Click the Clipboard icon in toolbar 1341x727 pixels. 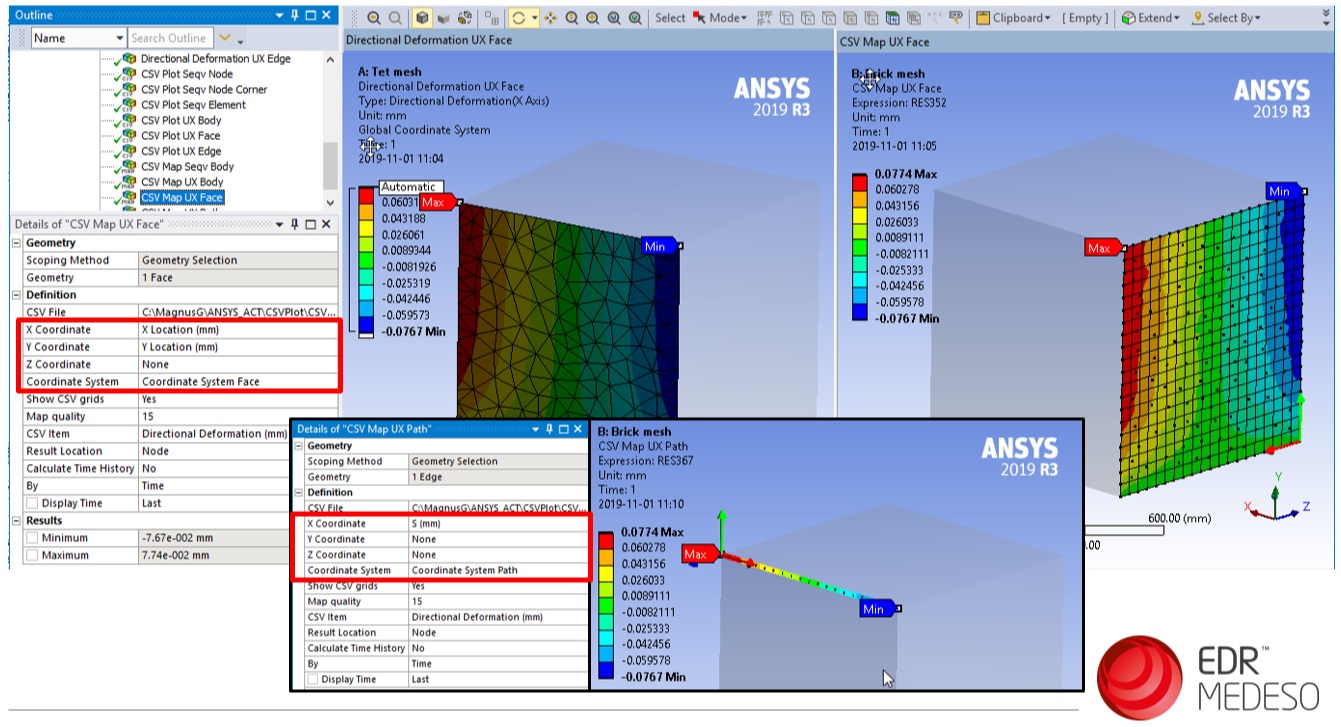click(983, 18)
